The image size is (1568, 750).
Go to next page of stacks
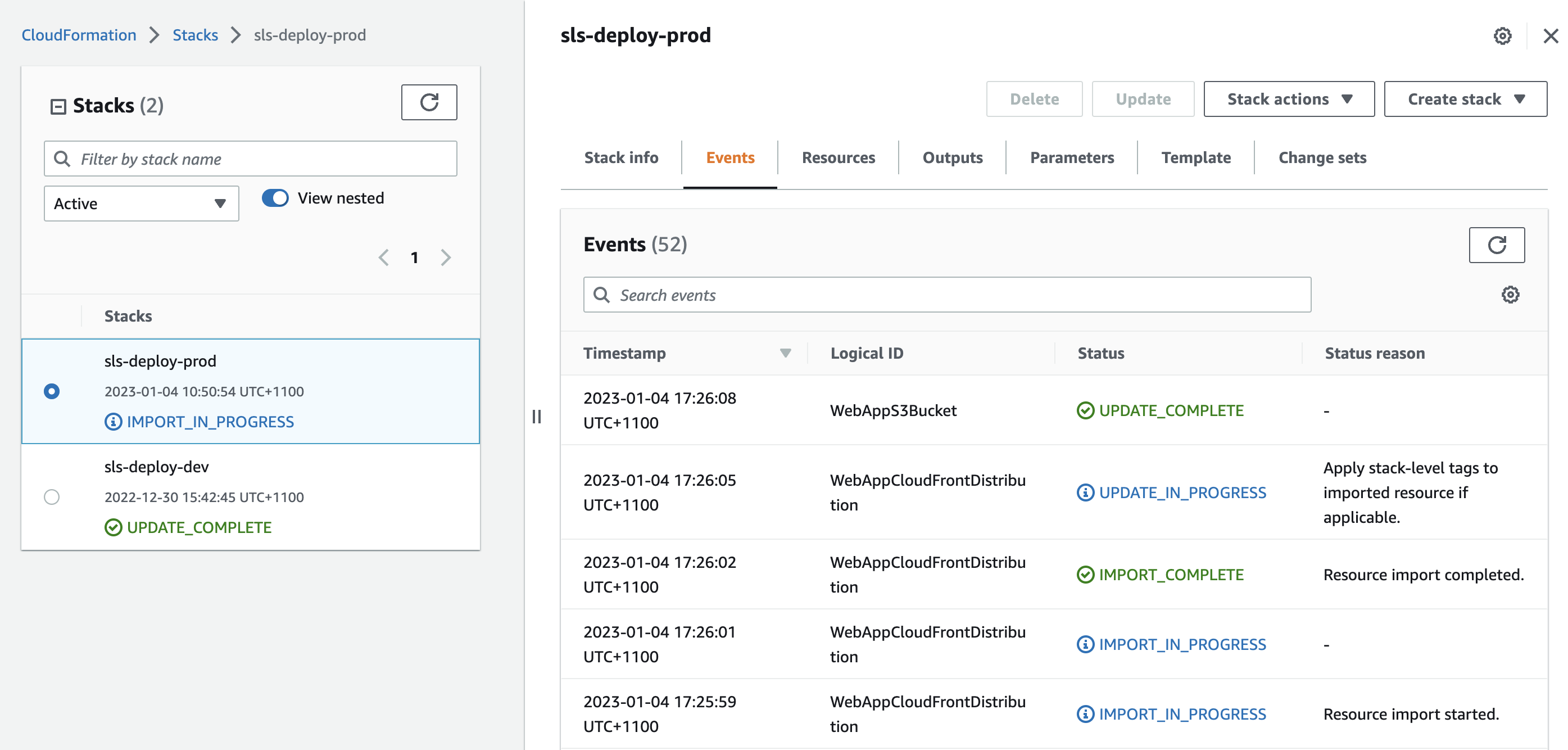point(446,257)
